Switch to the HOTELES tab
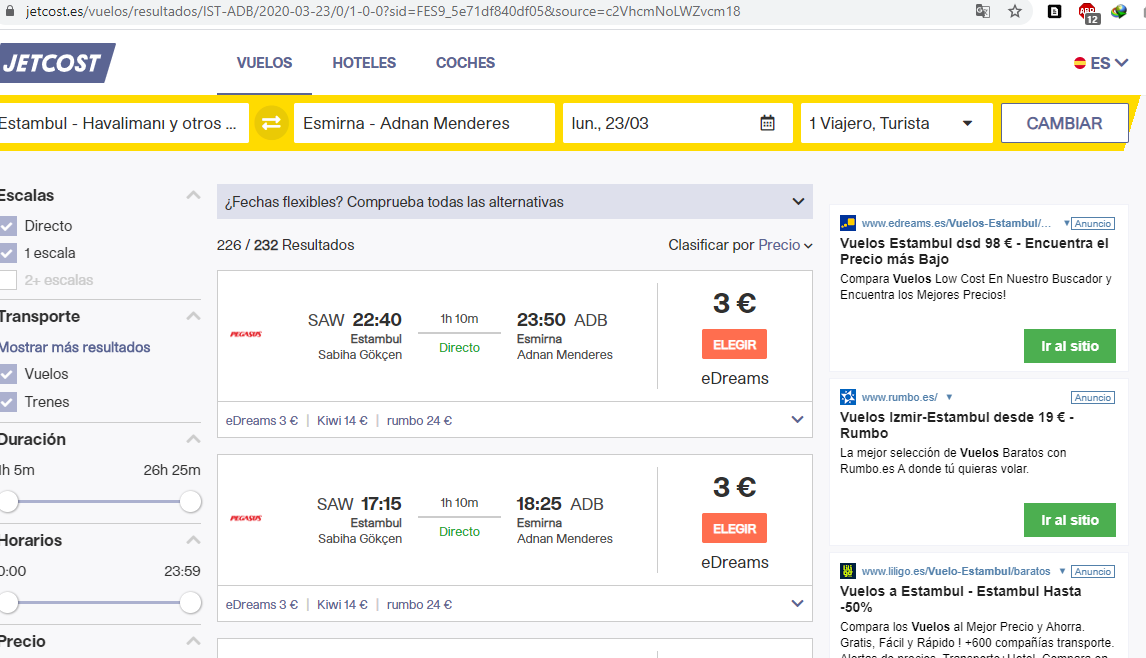The height and width of the screenshot is (658, 1146). pos(364,63)
